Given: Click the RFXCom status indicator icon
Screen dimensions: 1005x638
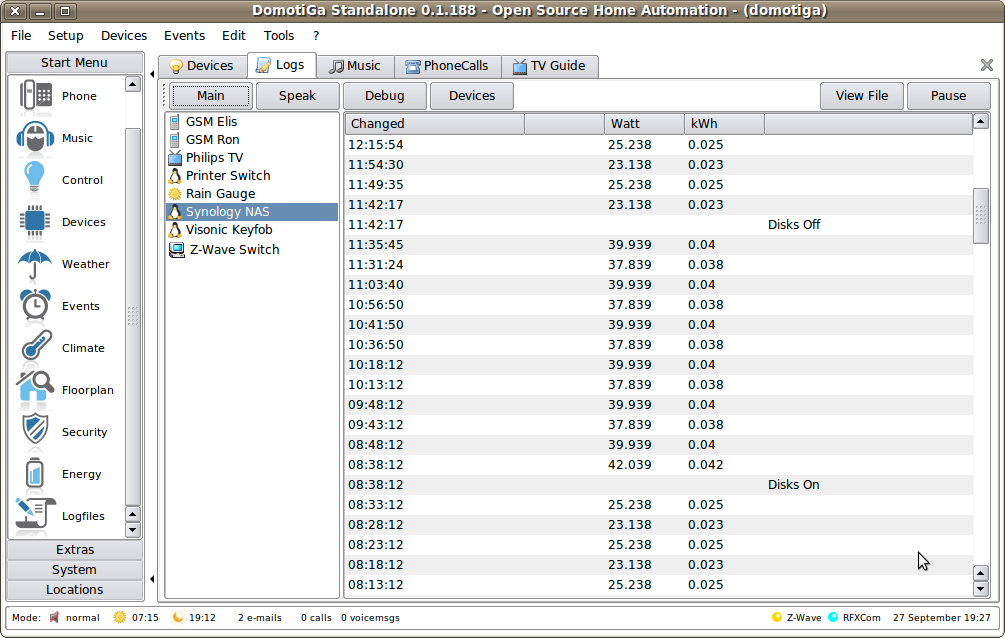Looking at the screenshot, I should 833,617.
